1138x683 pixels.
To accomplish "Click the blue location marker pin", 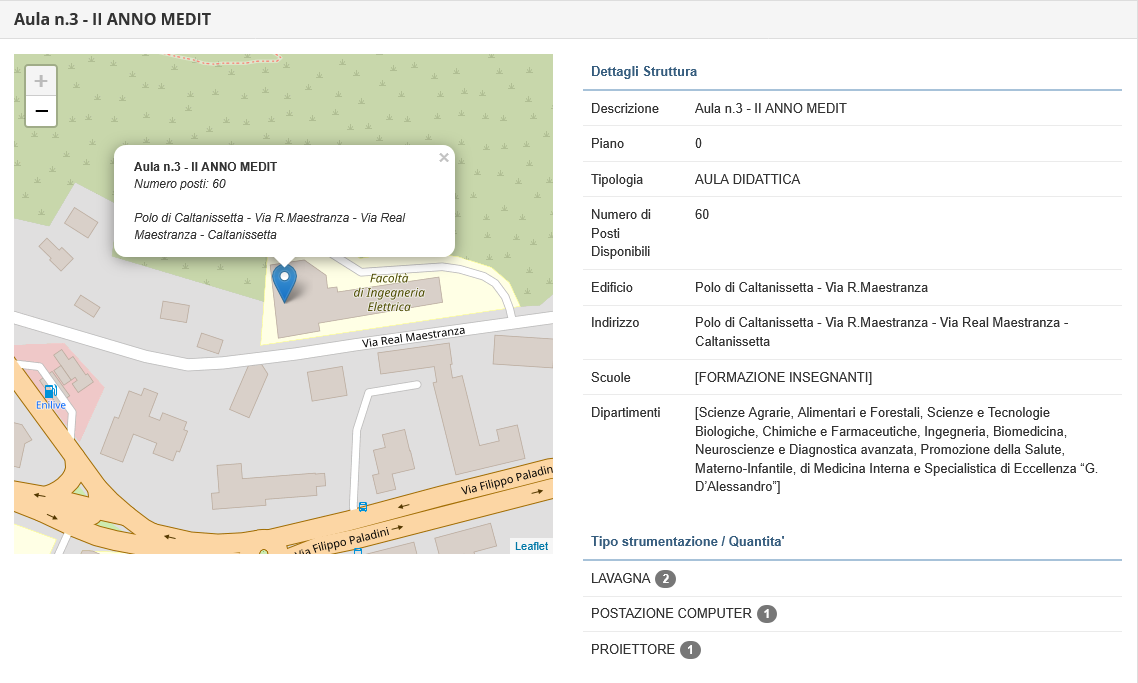I will point(285,282).
